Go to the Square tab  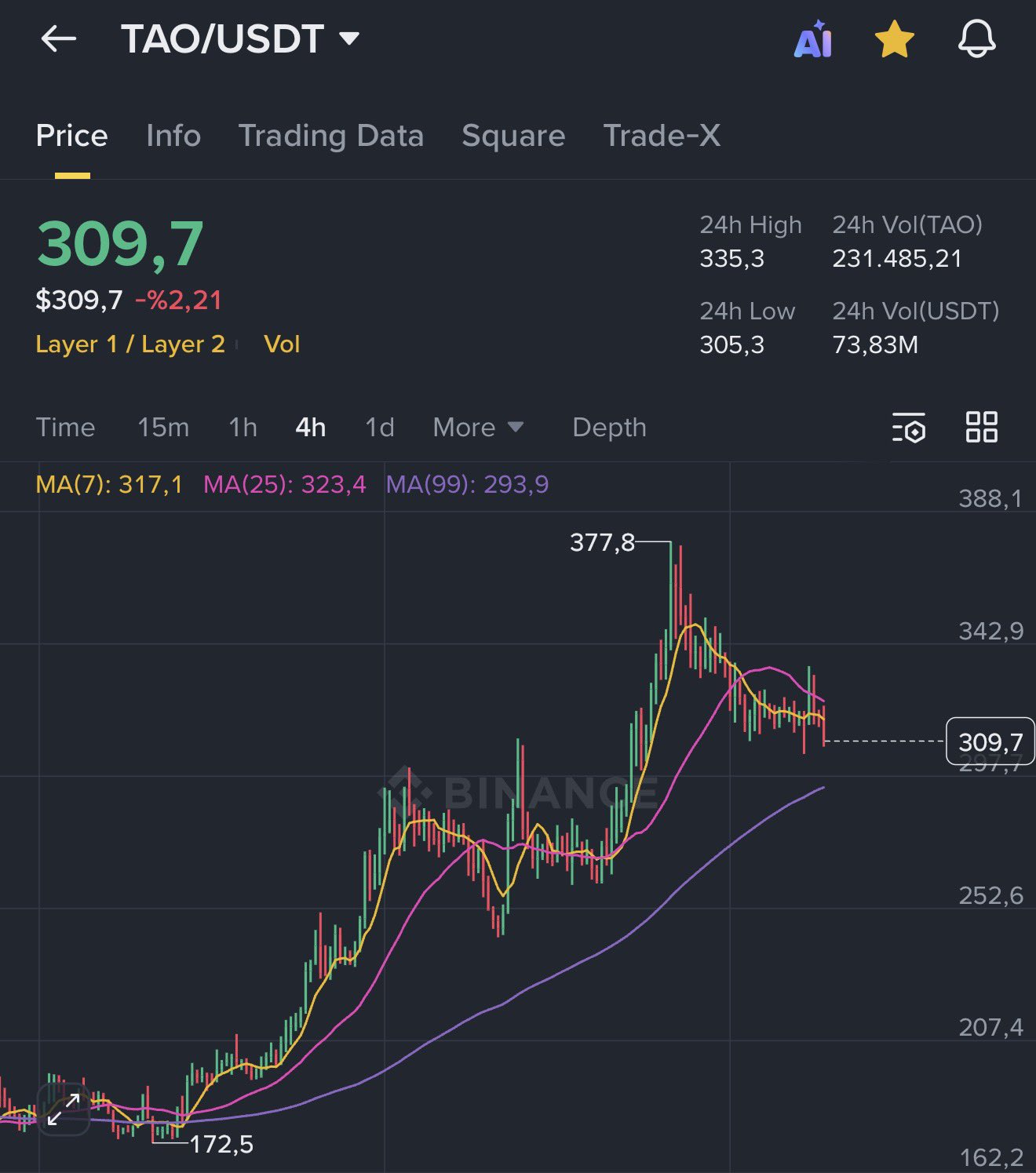tap(513, 136)
